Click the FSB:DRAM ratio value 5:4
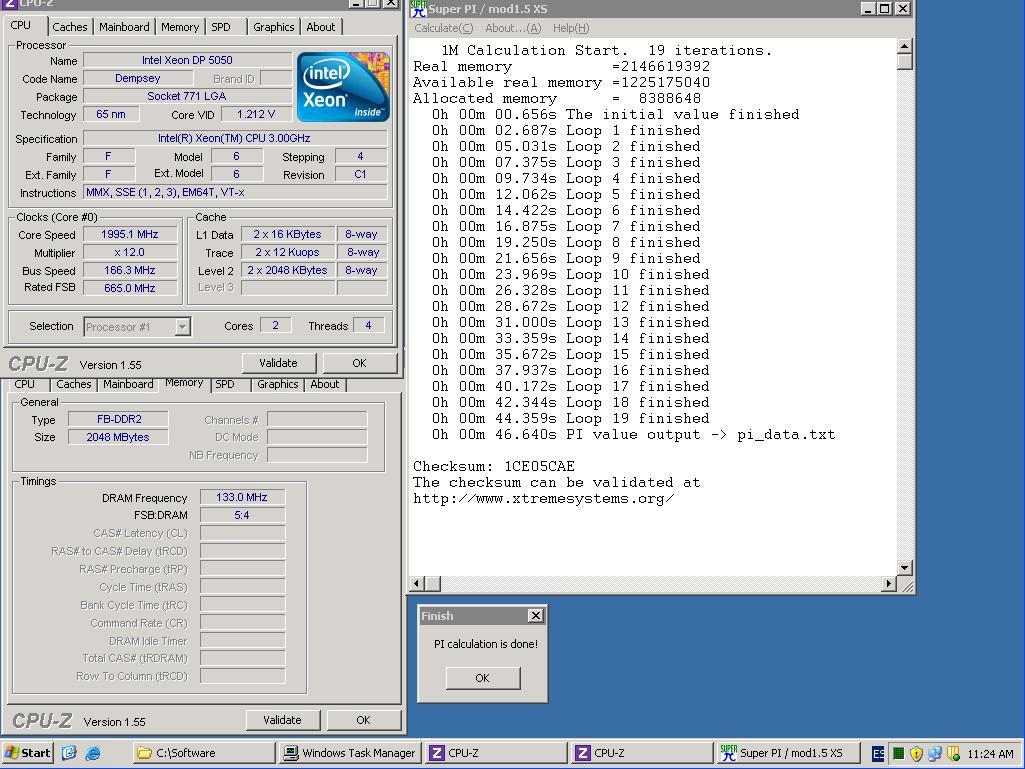1025x769 pixels. pos(242,515)
